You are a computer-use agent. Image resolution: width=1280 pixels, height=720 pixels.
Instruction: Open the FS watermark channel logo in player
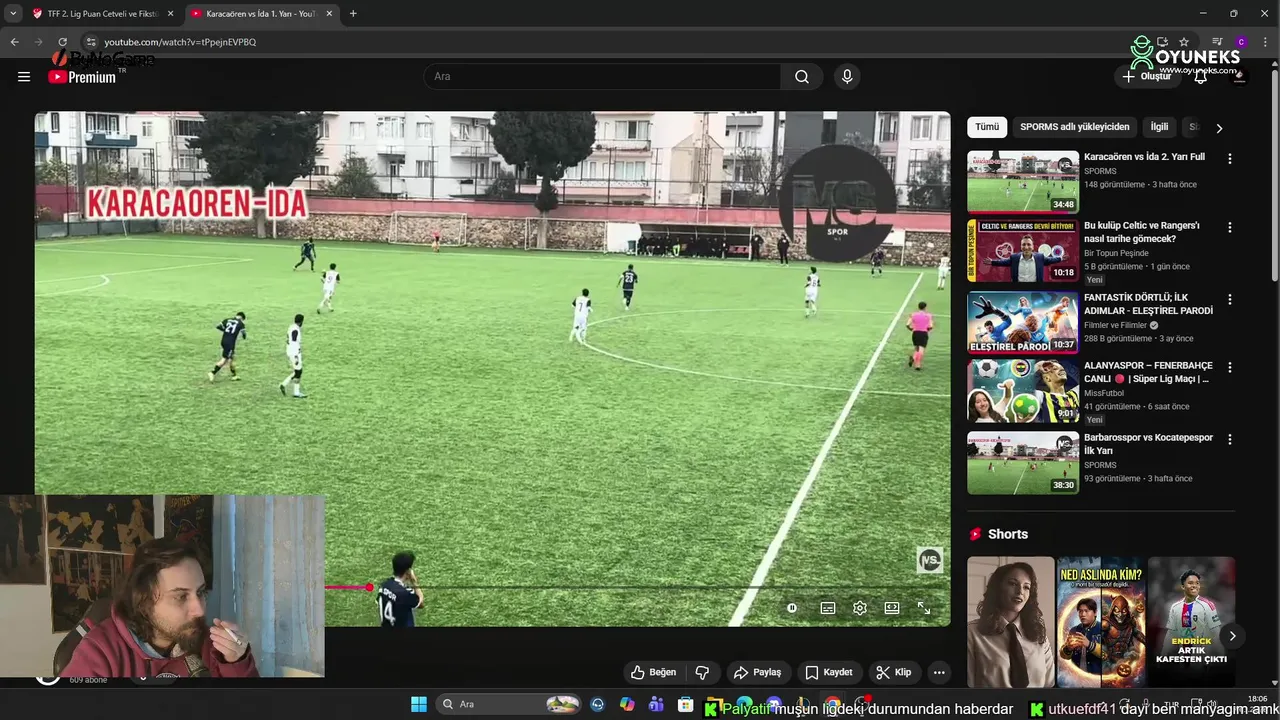coord(930,561)
